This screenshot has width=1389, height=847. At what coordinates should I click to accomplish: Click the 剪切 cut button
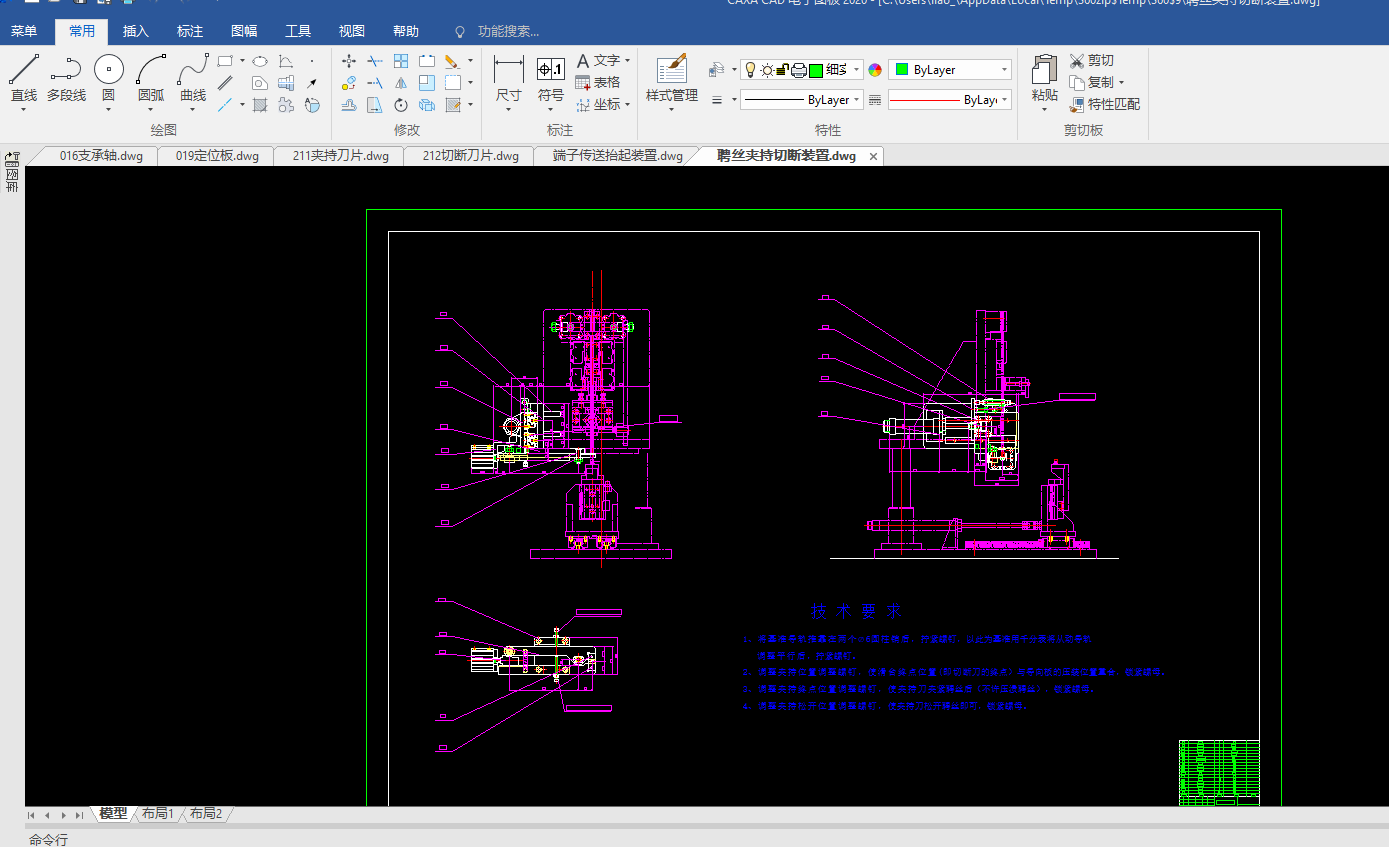click(x=1091, y=61)
